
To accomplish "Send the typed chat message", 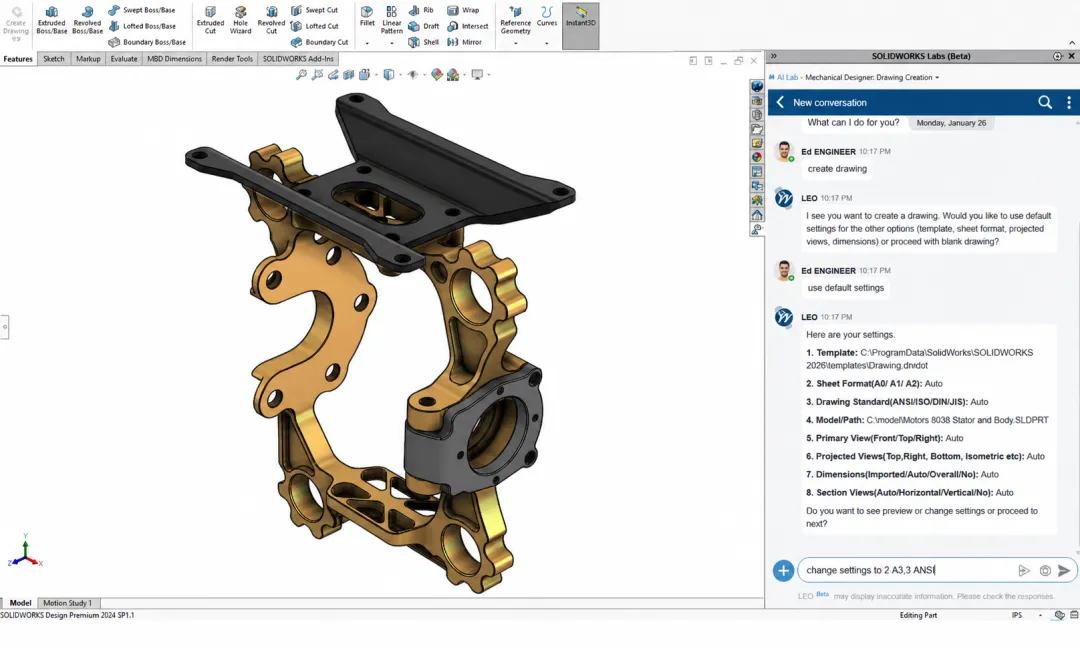I will click(1065, 570).
